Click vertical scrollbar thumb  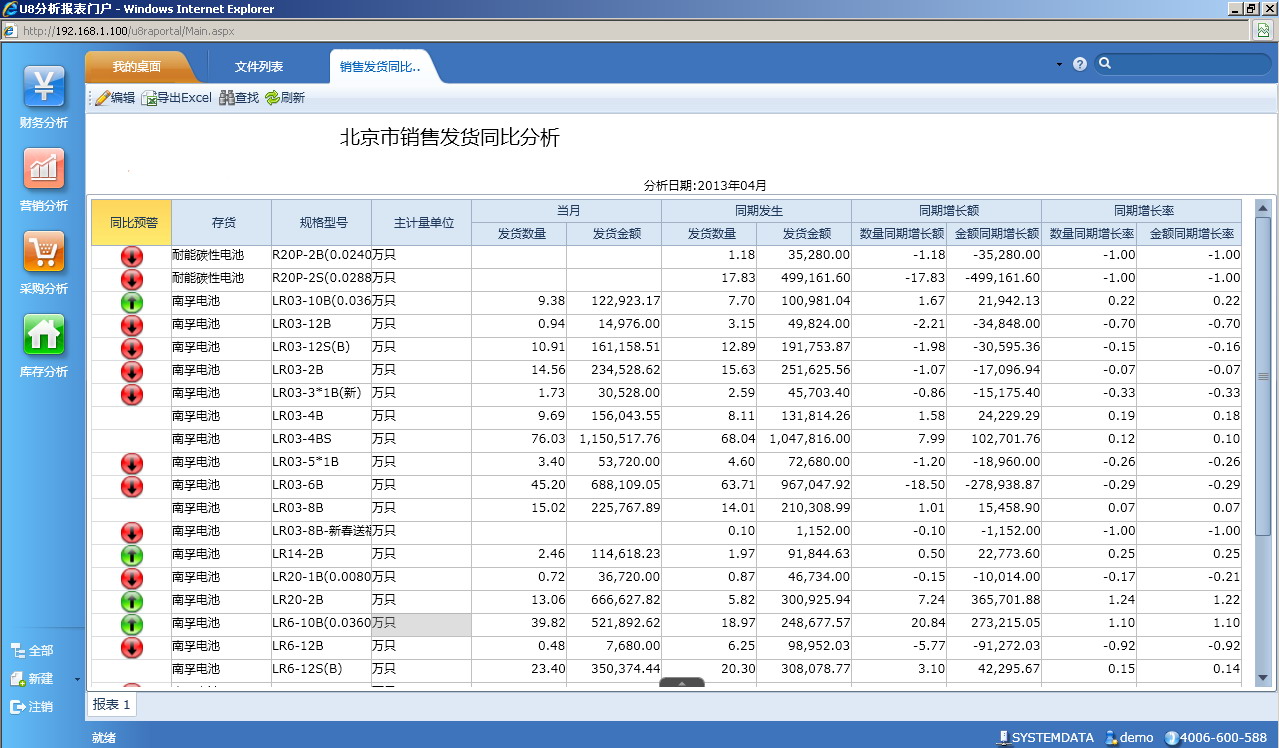click(1263, 376)
